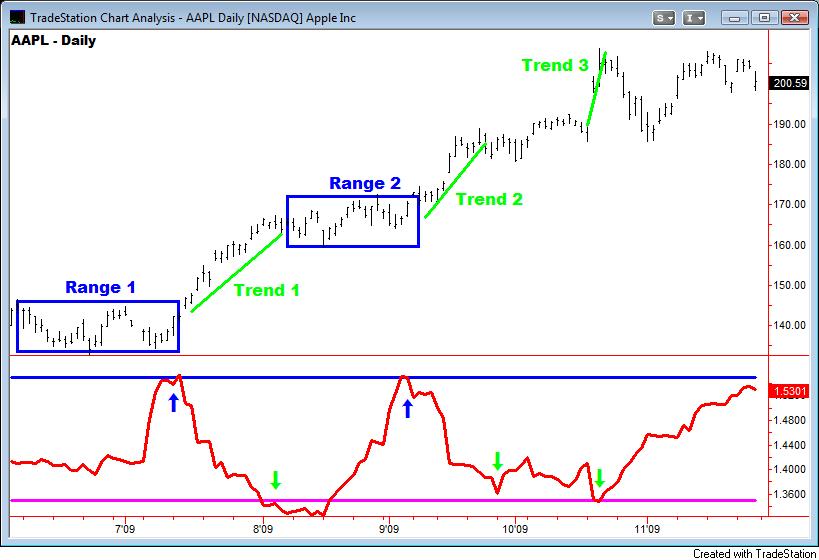Select the window title 'TradeStation Chart Analysis - AAPL Daily'

coord(193,18)
